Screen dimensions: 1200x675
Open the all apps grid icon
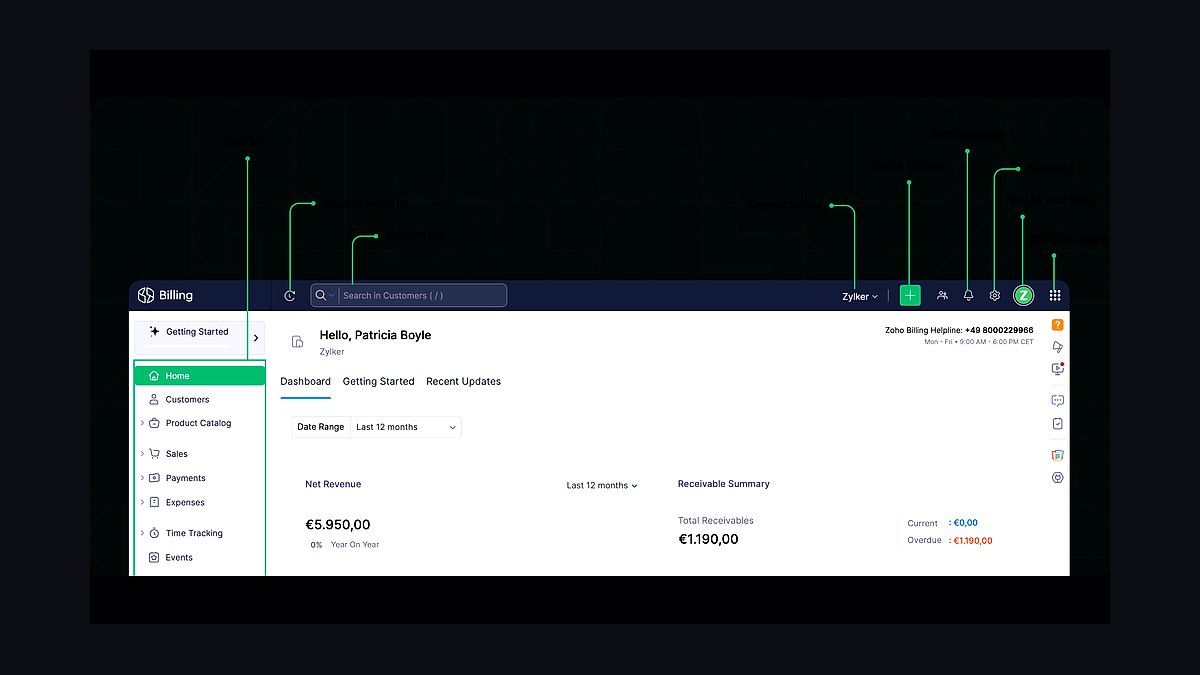point(1055,295)
